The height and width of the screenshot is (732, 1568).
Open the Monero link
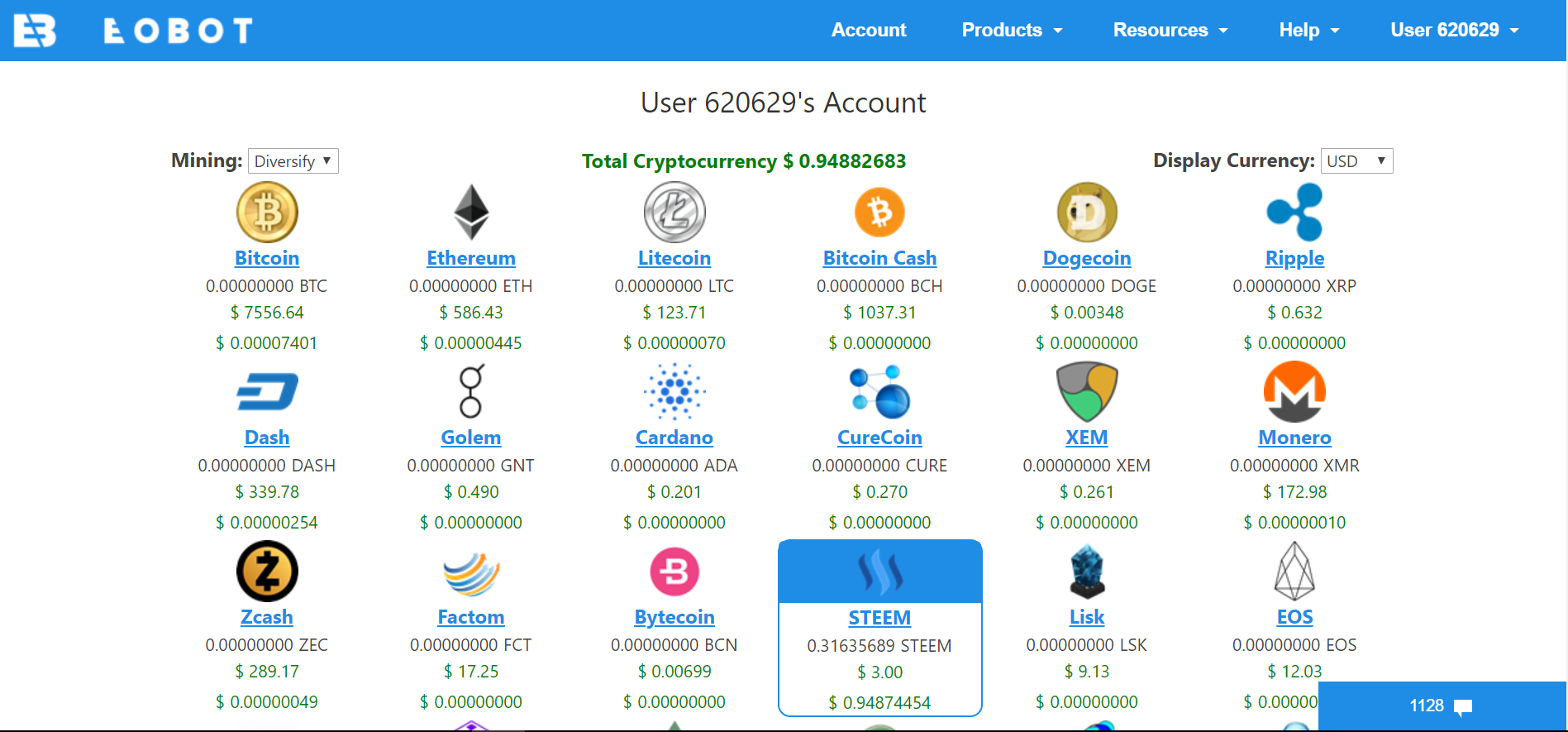tap(1294, 438)
